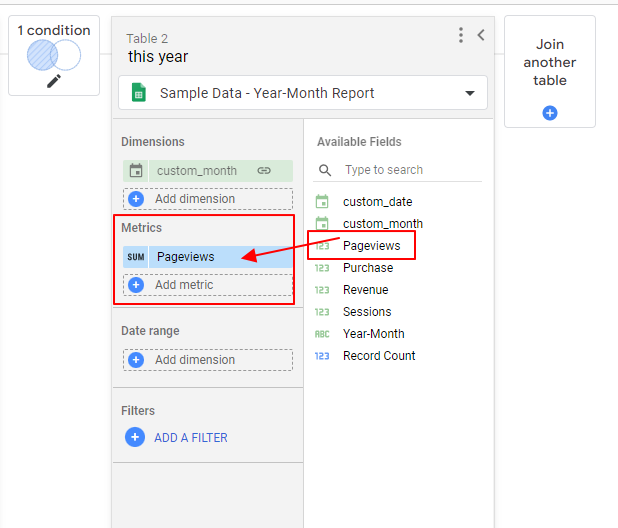Select the custom_date field

point(377,202)
